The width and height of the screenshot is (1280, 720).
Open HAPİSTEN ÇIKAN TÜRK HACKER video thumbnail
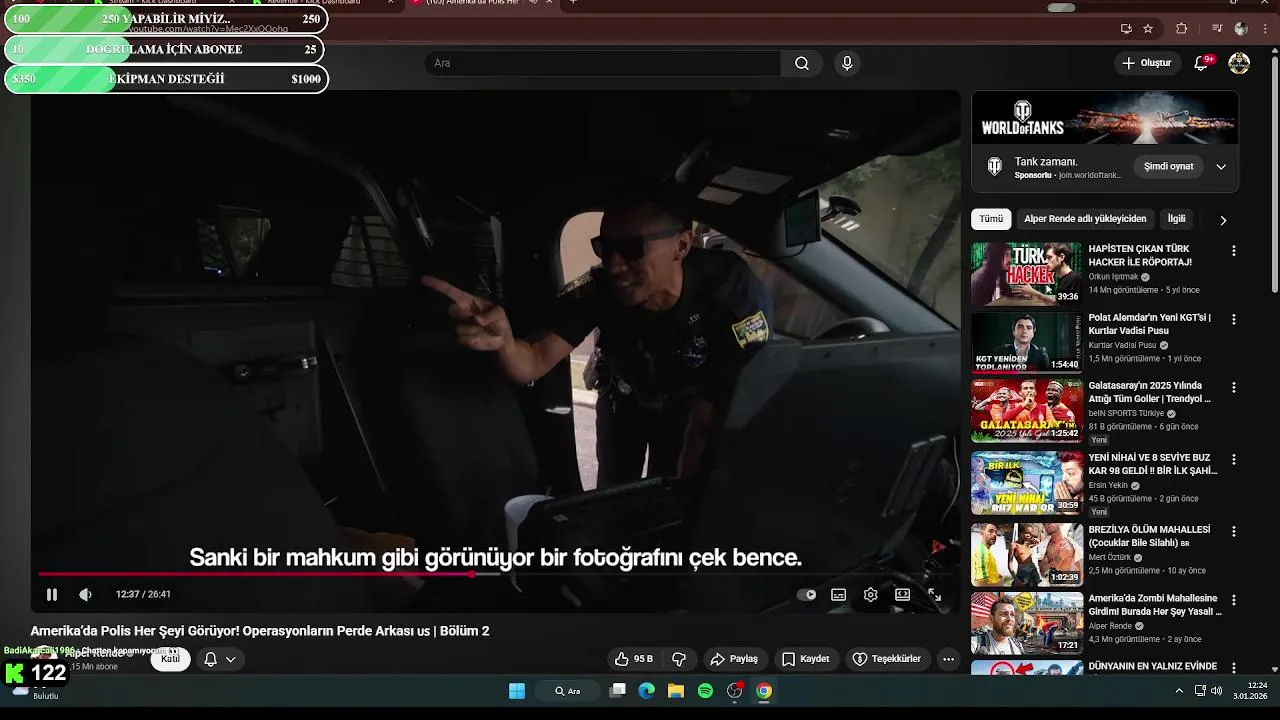pyautogui.click(x=1027, y=273)
